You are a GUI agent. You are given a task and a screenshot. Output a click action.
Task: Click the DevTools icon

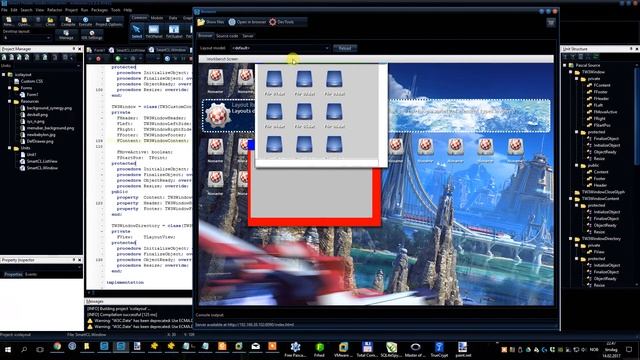pyautogui.click(x=282, y=22)
